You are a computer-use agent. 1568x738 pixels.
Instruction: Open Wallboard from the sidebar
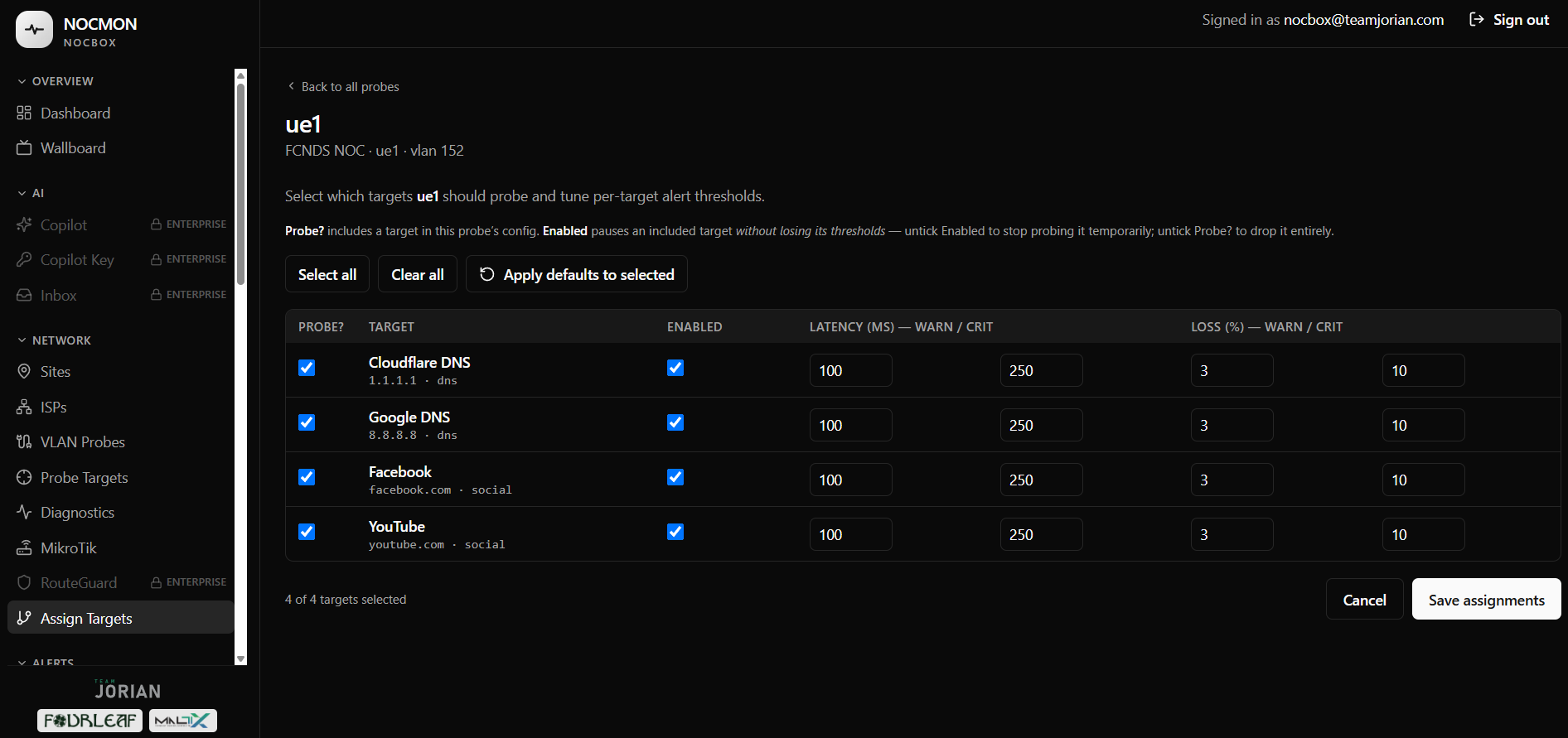coord(121,147)
